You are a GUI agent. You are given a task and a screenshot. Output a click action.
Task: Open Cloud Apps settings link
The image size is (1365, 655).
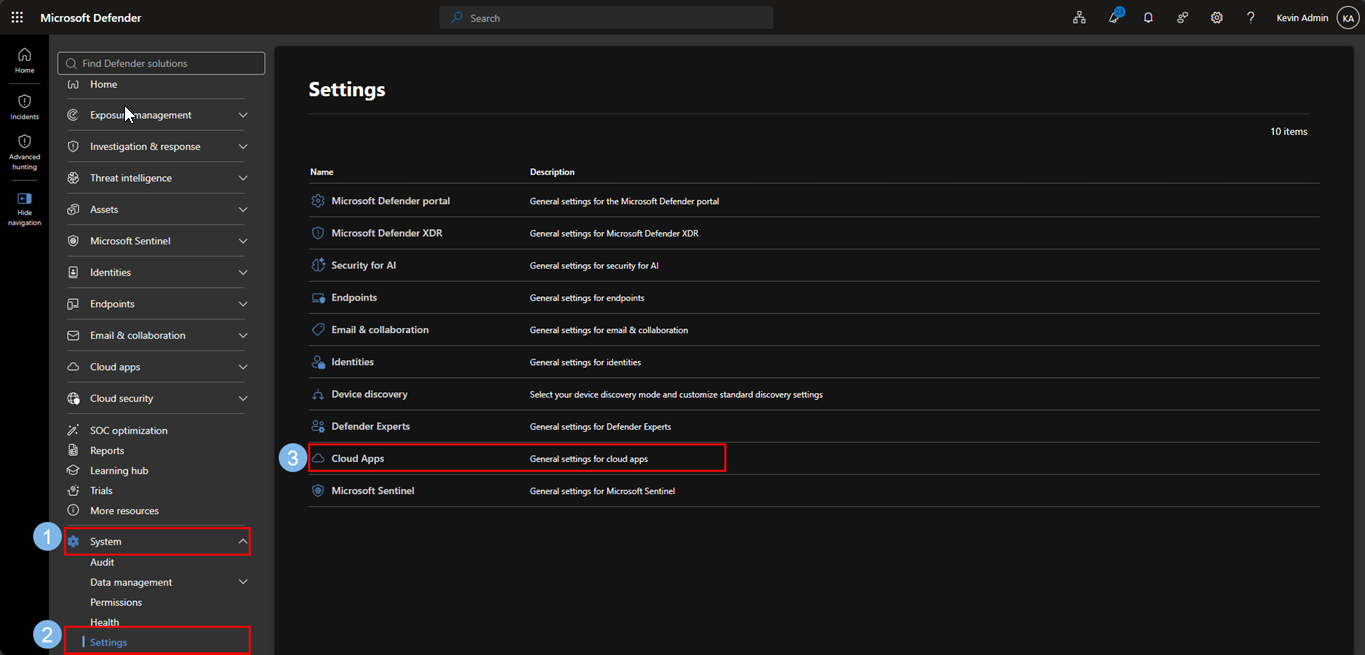pos(358,458)
